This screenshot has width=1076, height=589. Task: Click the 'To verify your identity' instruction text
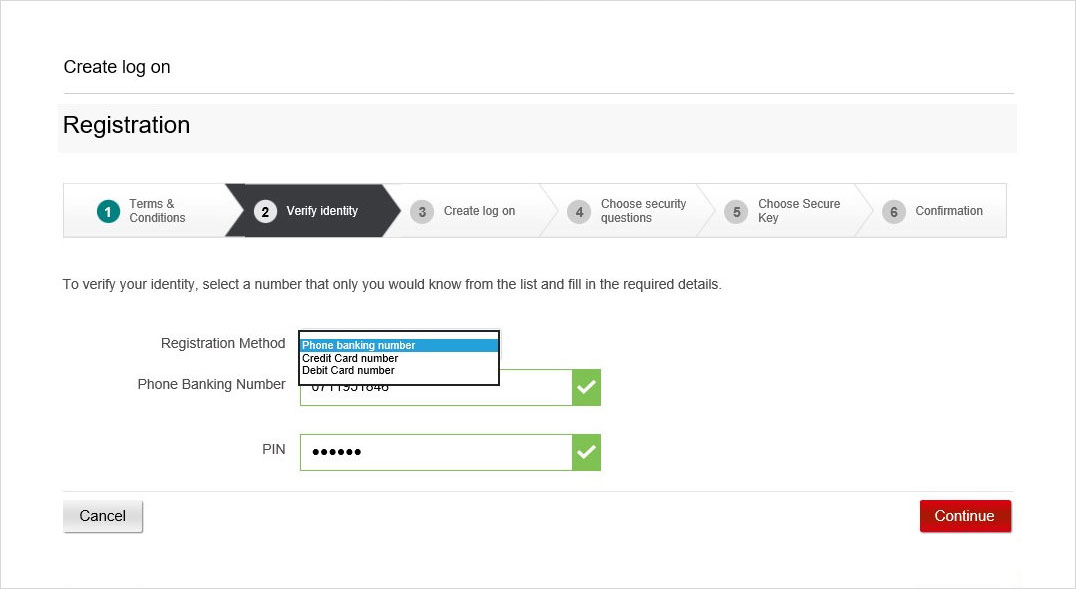392,284
